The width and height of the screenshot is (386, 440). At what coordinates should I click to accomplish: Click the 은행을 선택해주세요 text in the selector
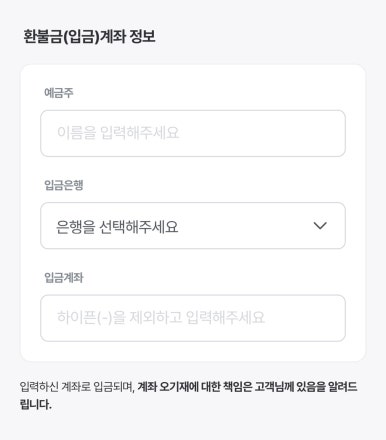(117, 227)
